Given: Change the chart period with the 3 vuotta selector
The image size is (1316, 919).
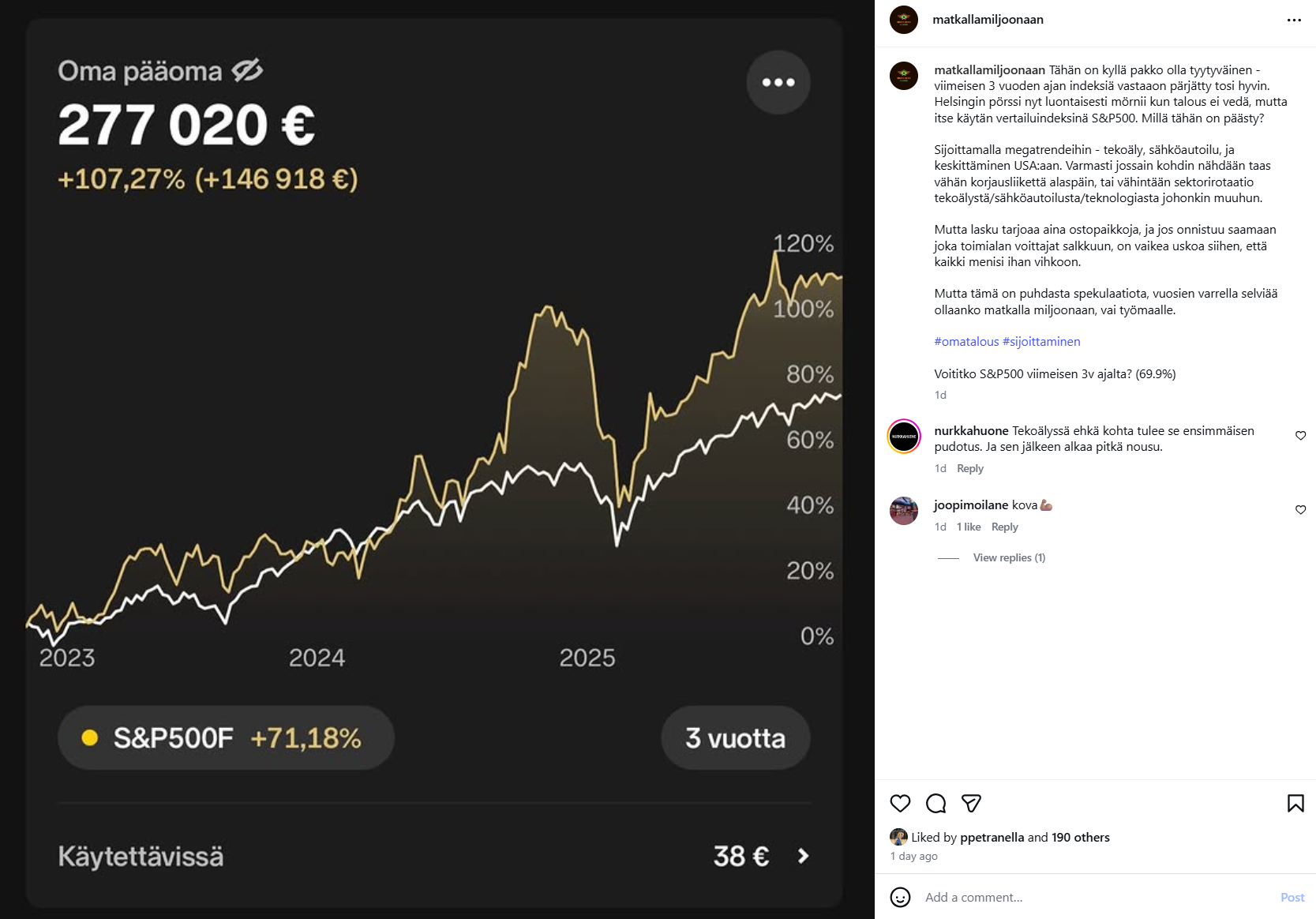Looking at the screenshot, I should coord(735,737).
